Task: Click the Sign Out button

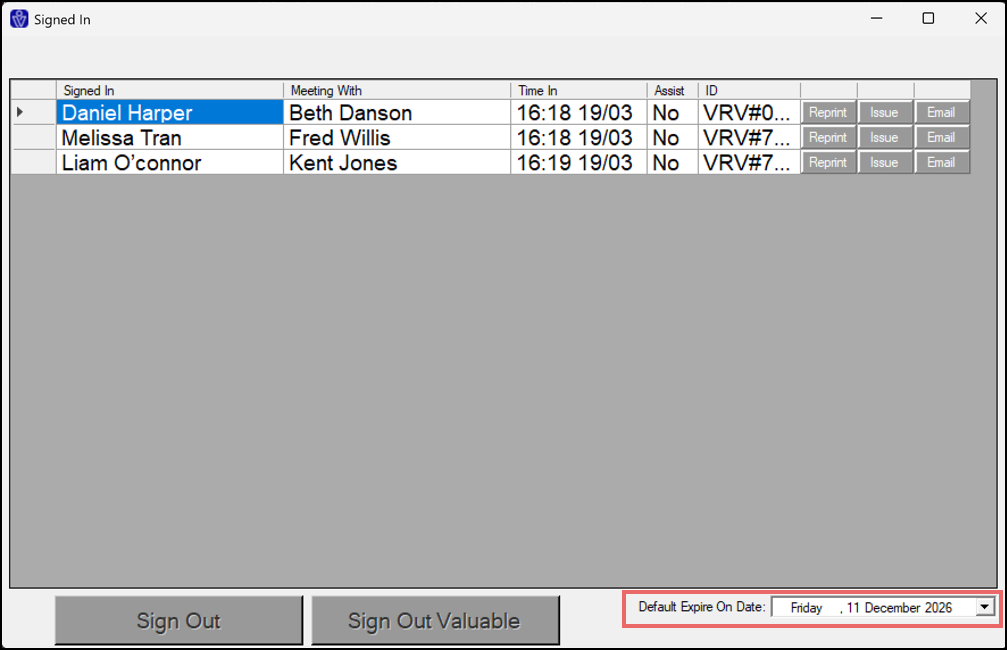Action: point(178,621)
